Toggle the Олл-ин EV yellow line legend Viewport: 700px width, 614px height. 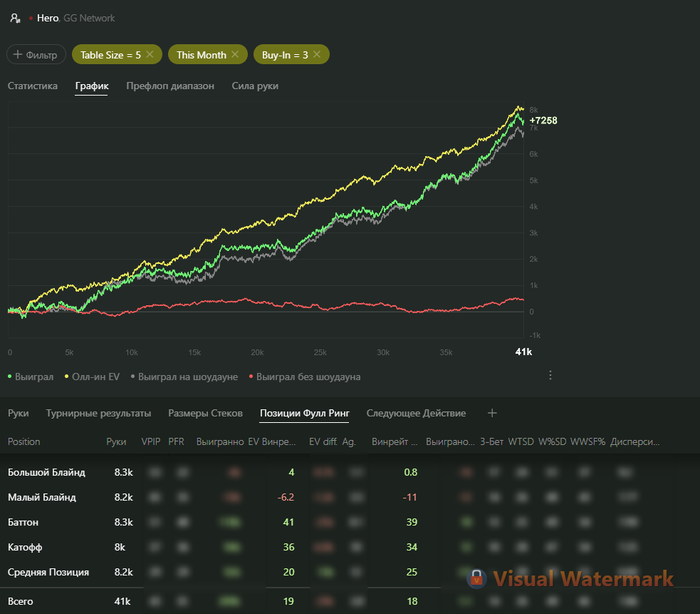pyautogui.click(x=92, y=377)
